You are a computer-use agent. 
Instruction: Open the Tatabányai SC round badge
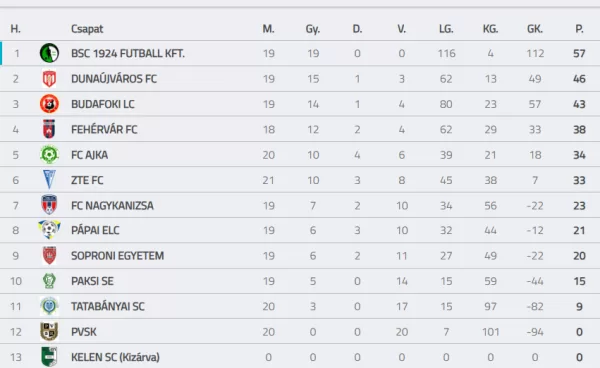pos(49,306)
